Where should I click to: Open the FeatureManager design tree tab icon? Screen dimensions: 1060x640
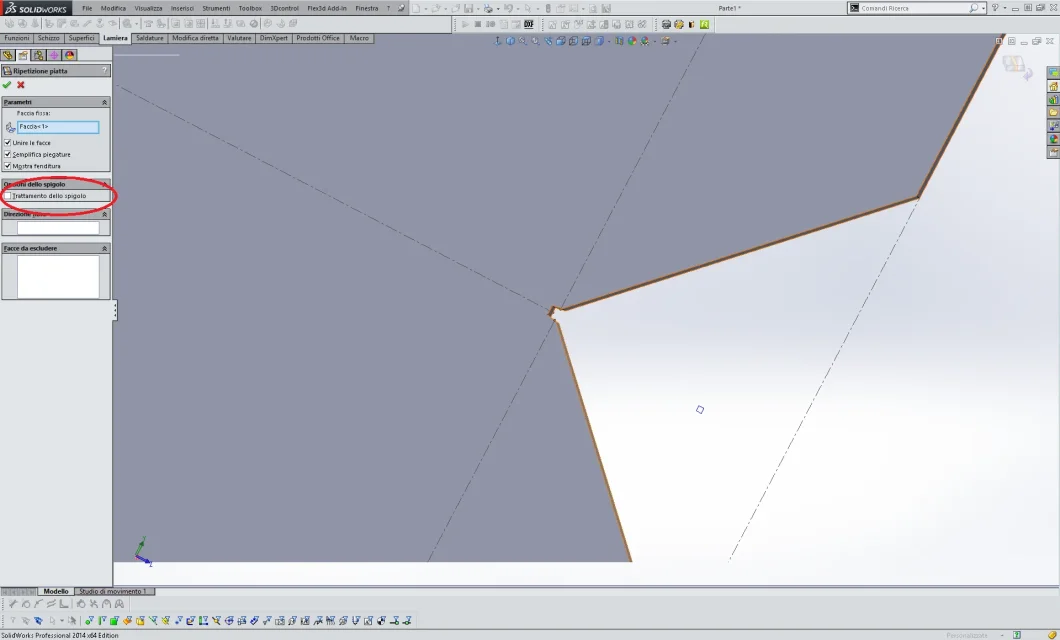8,55
